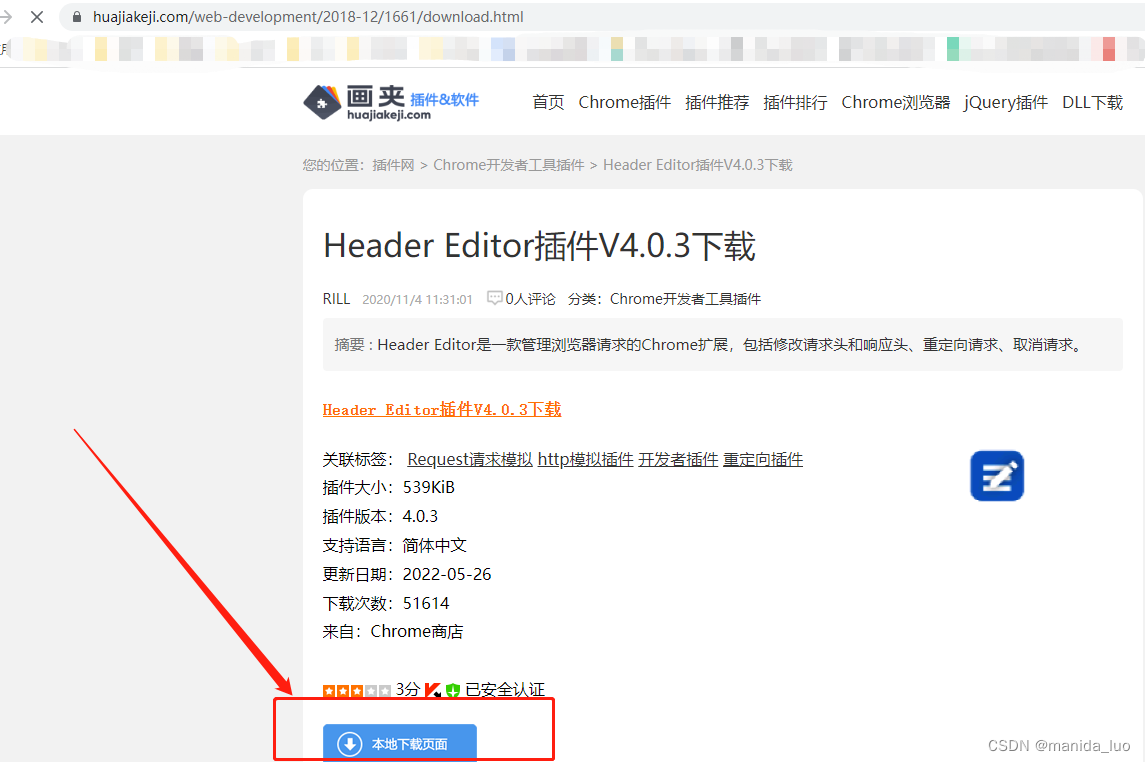Click the padlock icon in the address bar
Image resolution: width=1145 pixels, height=762 pixels.
tap(75, 16)
